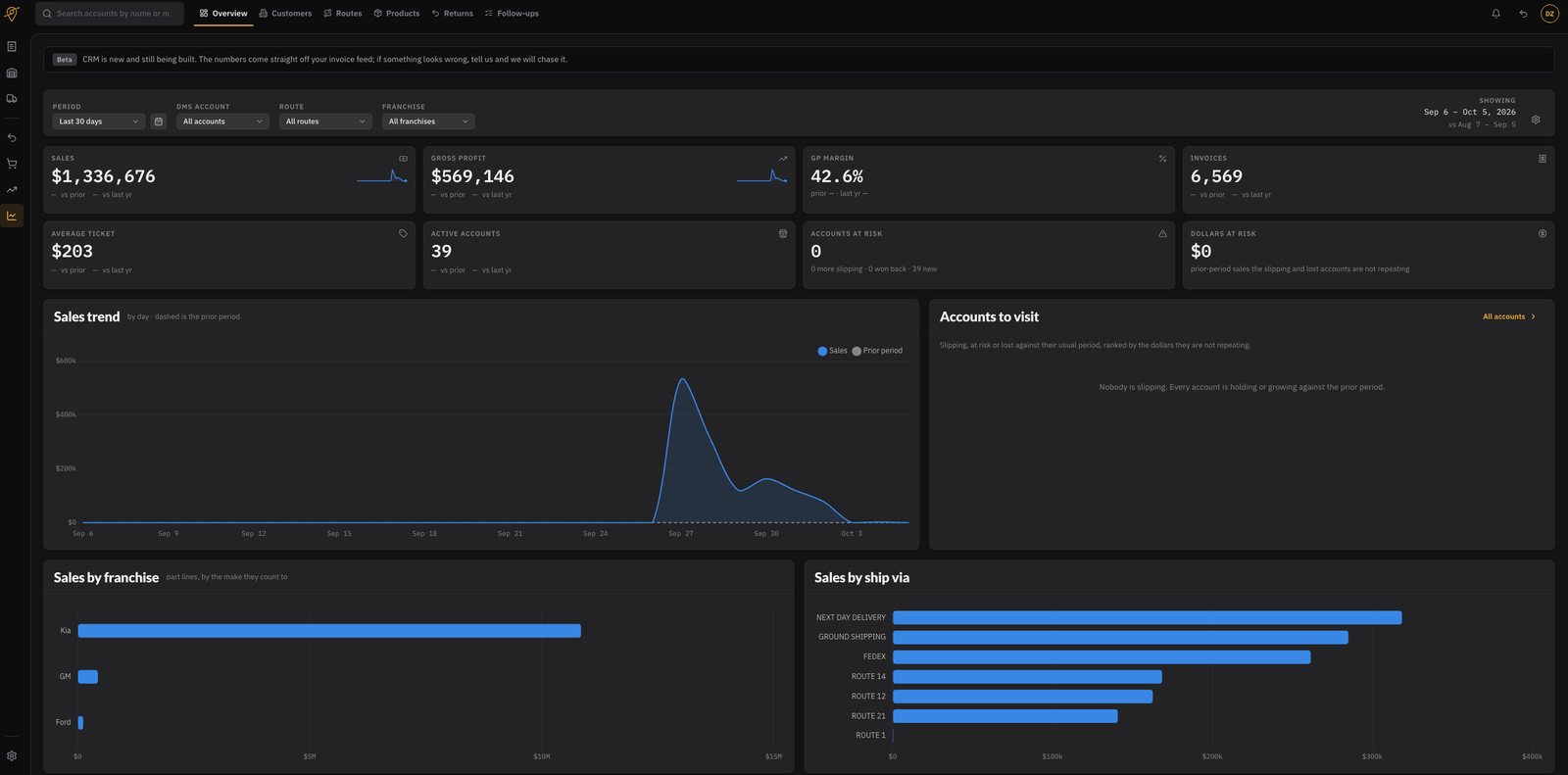This screenshot has width=1568, height=775.
Task: Click the 42.6% GP margin value
Action: (837, 176)
